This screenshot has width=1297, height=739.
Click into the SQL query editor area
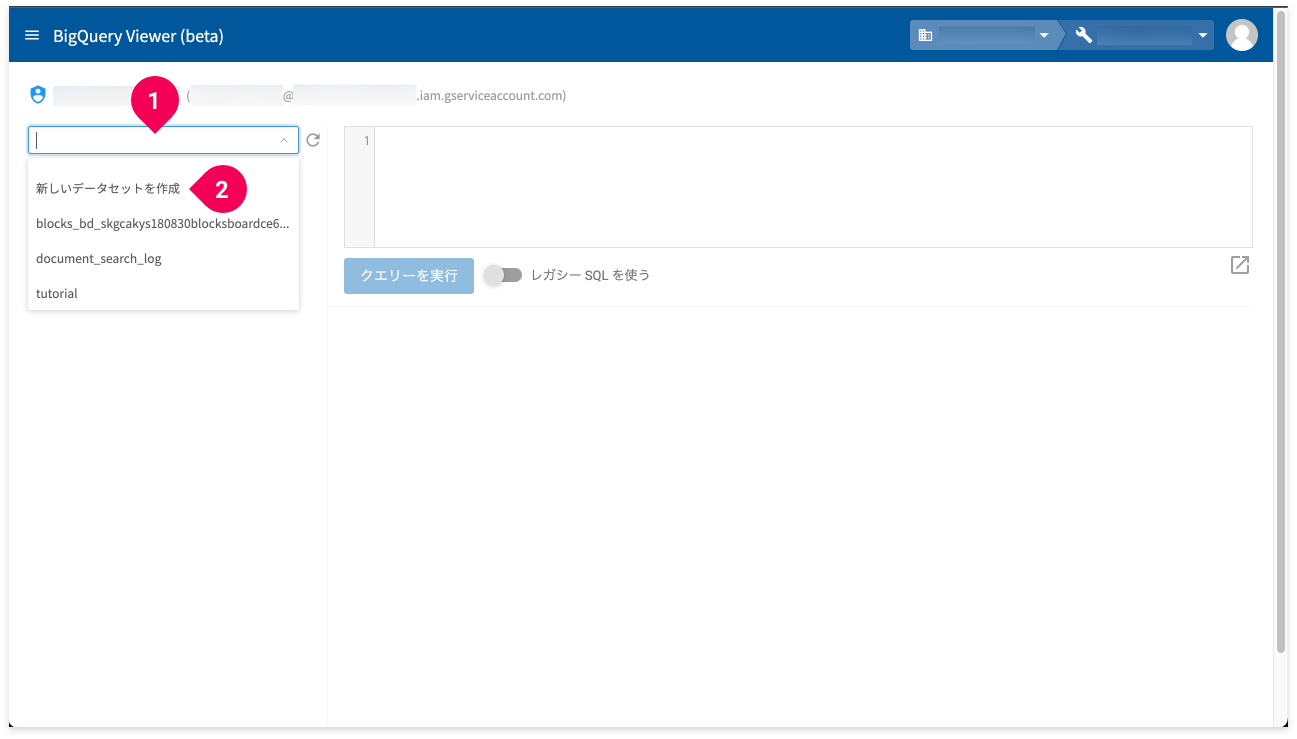[813, 187]
